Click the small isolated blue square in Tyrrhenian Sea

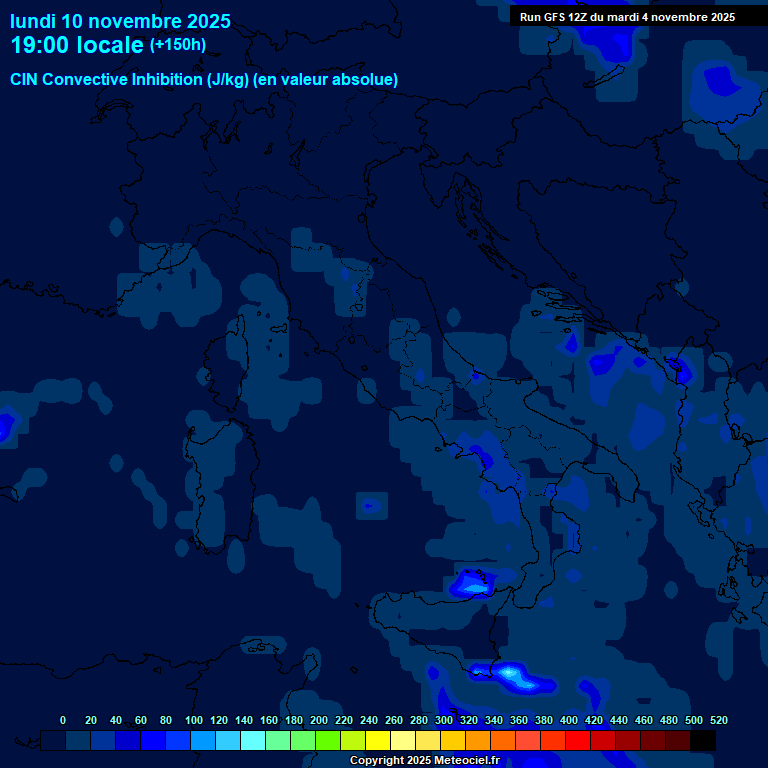coord(370,505)
